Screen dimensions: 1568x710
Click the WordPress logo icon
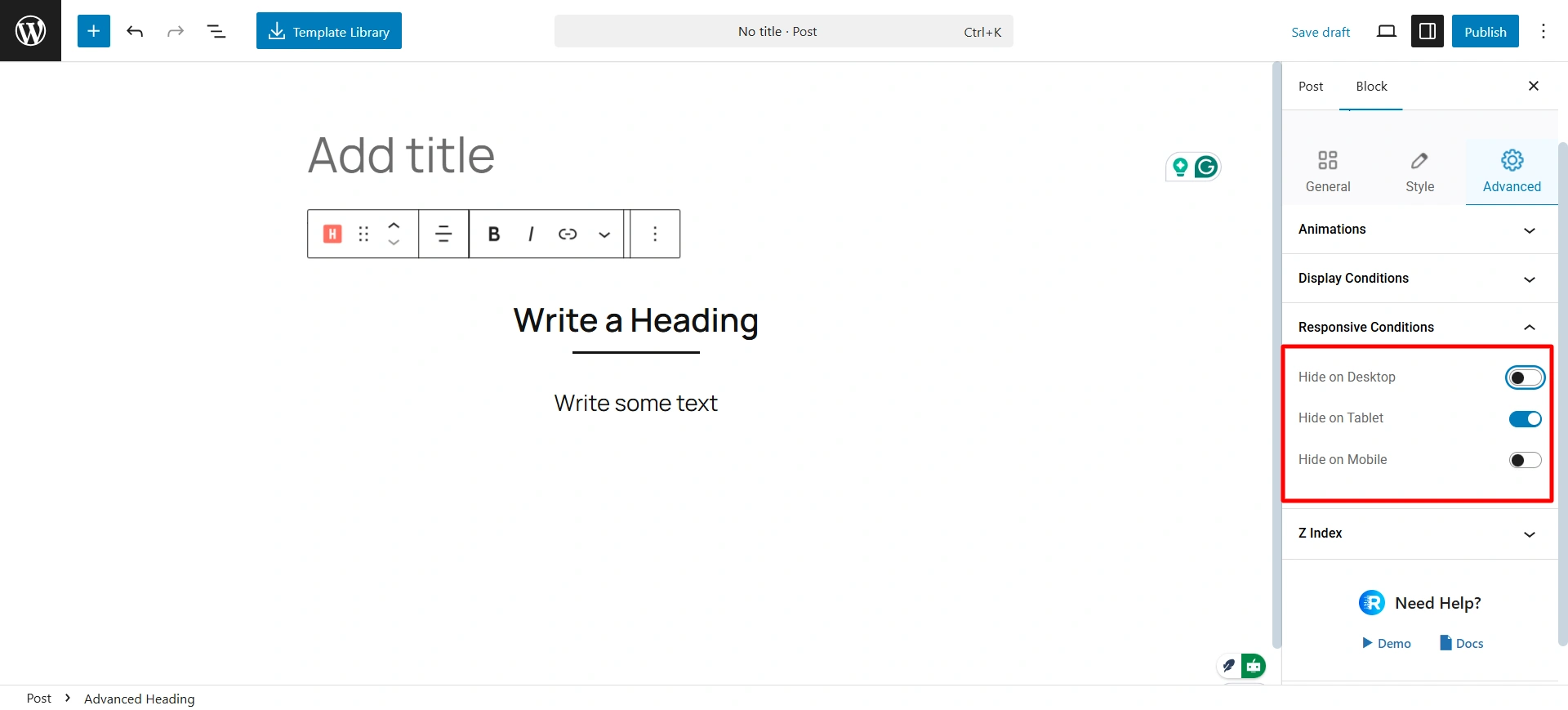pyautogui.click(x=30, y=31)
